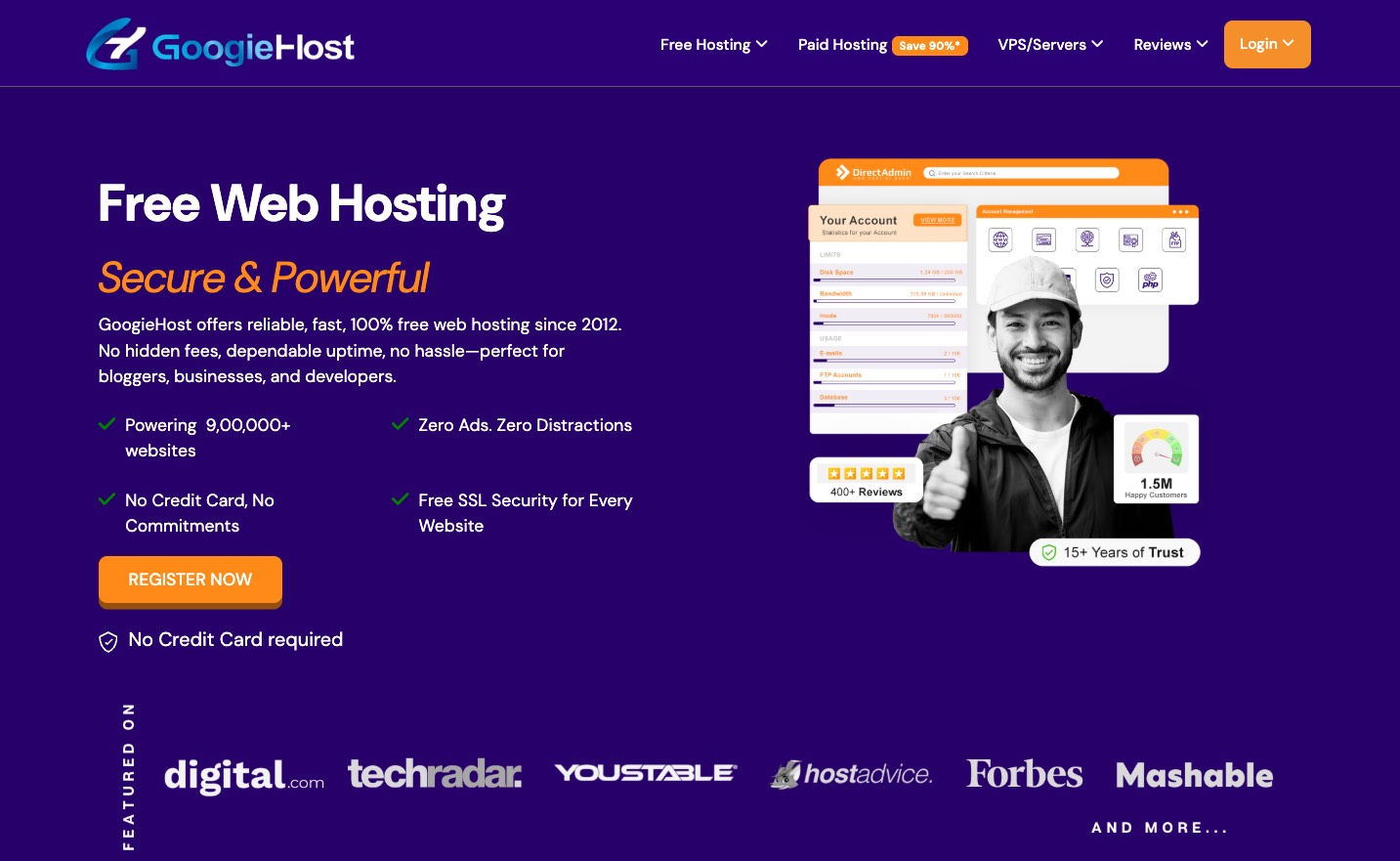The height and width of the screenshot is (861, 1400).
Task: Open the VPS/Servers menu
Action: 1050,45
